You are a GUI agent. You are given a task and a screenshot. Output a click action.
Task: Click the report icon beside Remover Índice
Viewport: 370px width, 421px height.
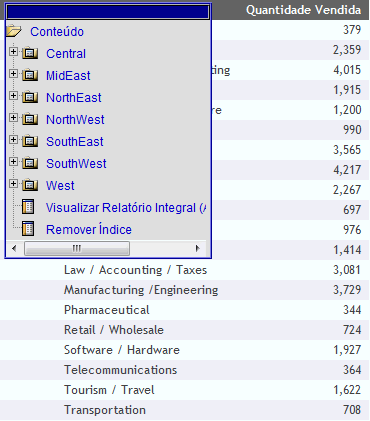point(28,229)
